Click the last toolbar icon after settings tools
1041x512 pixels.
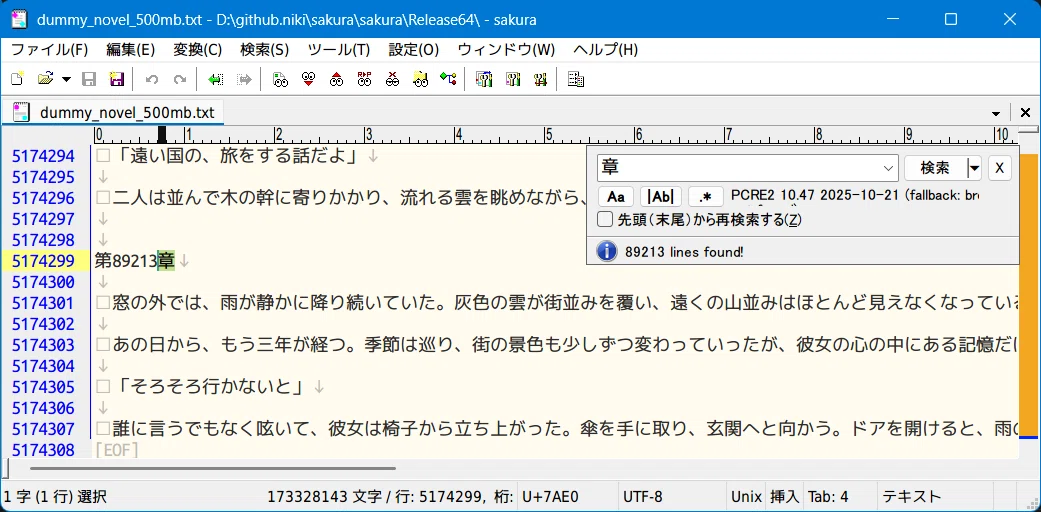coord(576,80)
